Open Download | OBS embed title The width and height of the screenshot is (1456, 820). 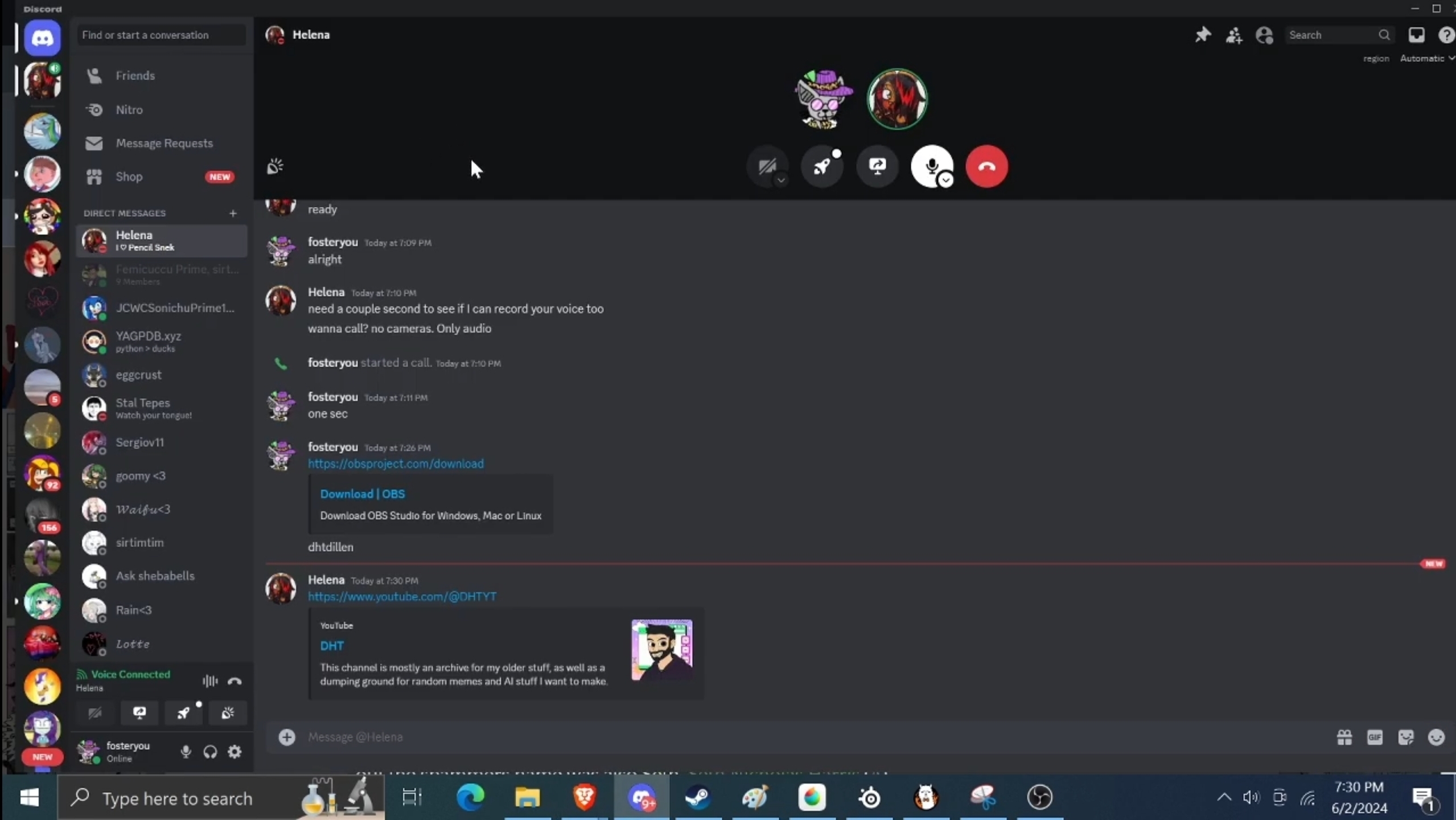[x=363, y=494]
